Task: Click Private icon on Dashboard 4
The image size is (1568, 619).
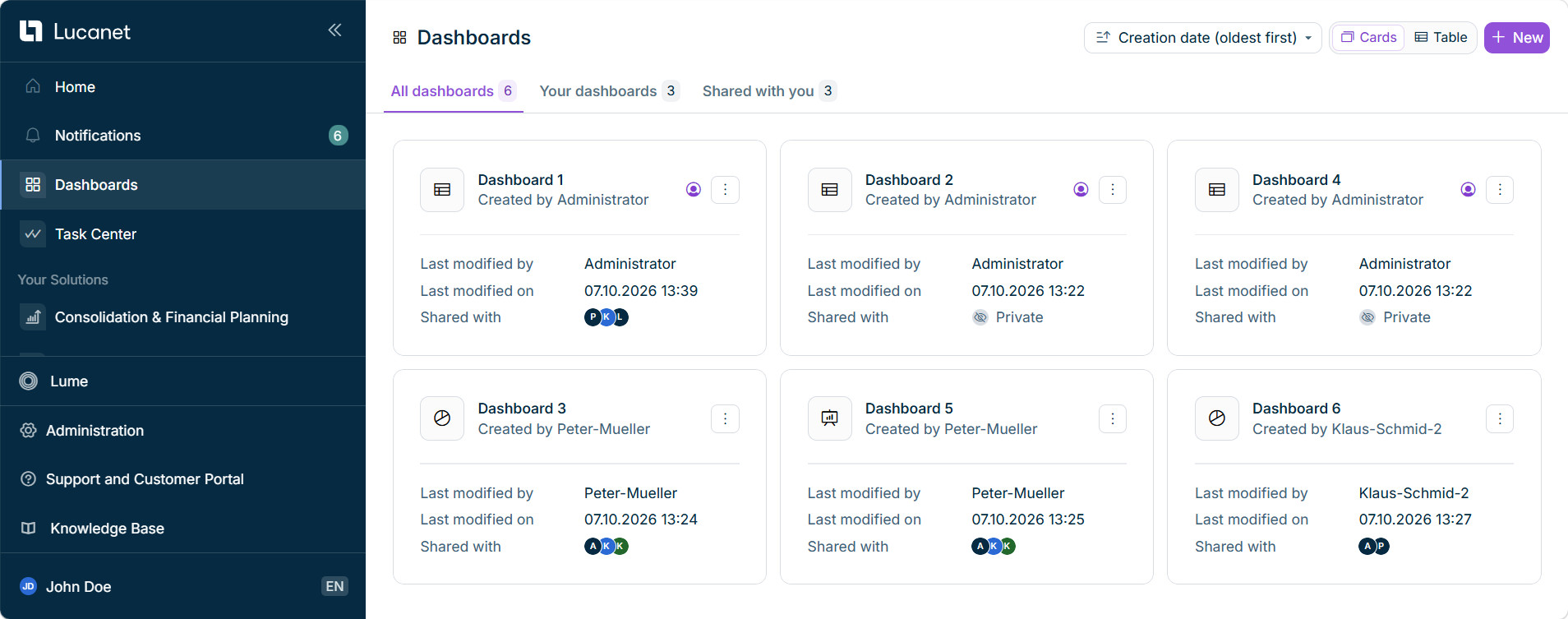Action: click(1367, 317)
